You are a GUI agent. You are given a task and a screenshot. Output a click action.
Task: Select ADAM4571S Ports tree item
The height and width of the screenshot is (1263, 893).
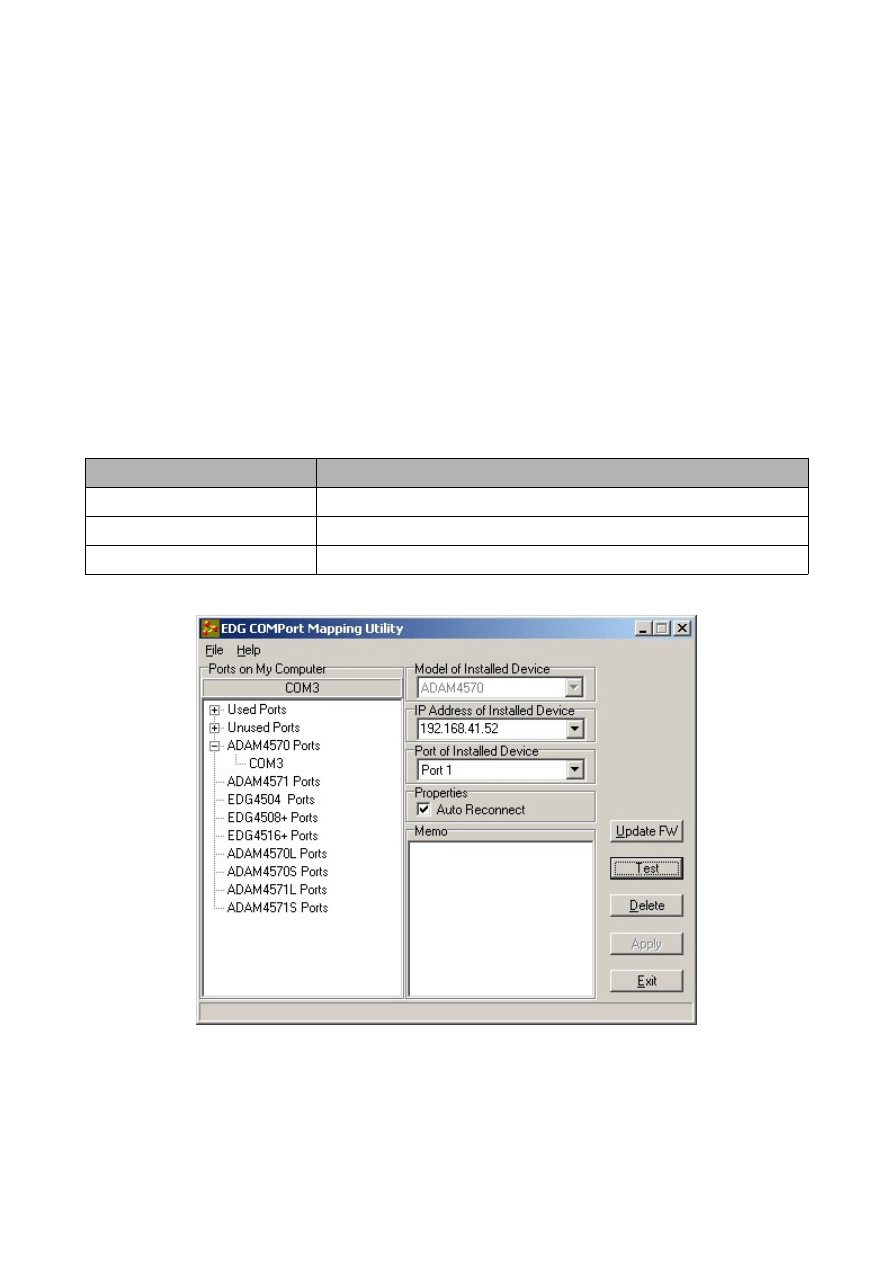[277, 908]
